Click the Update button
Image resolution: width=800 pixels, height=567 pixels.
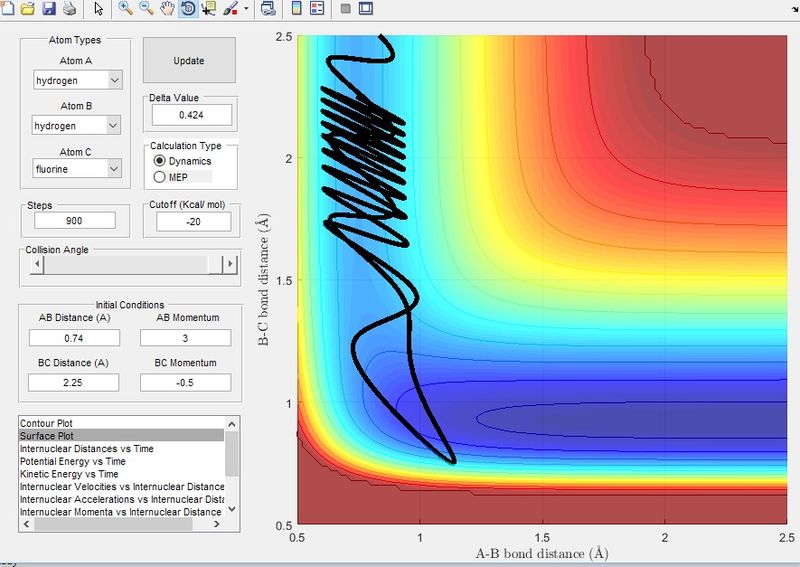[189, 60]
